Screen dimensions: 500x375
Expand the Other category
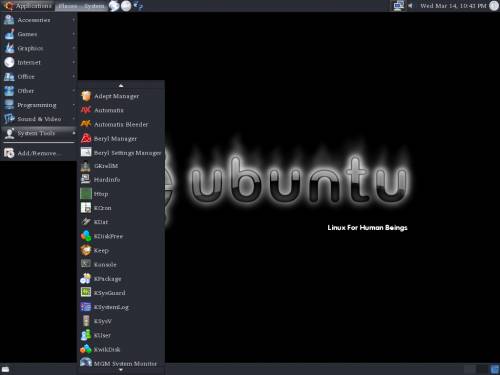pyautogui.click(x=39, y=91)
